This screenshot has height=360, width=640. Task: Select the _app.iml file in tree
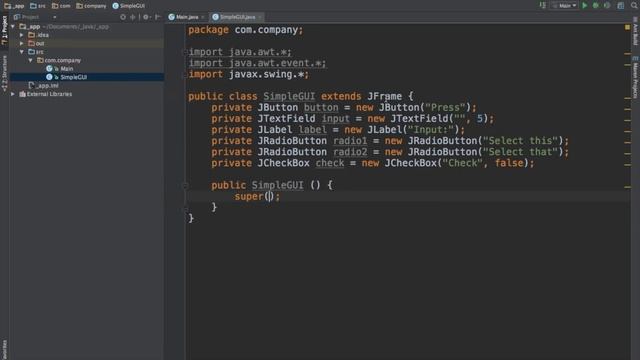tap(44, 85)
